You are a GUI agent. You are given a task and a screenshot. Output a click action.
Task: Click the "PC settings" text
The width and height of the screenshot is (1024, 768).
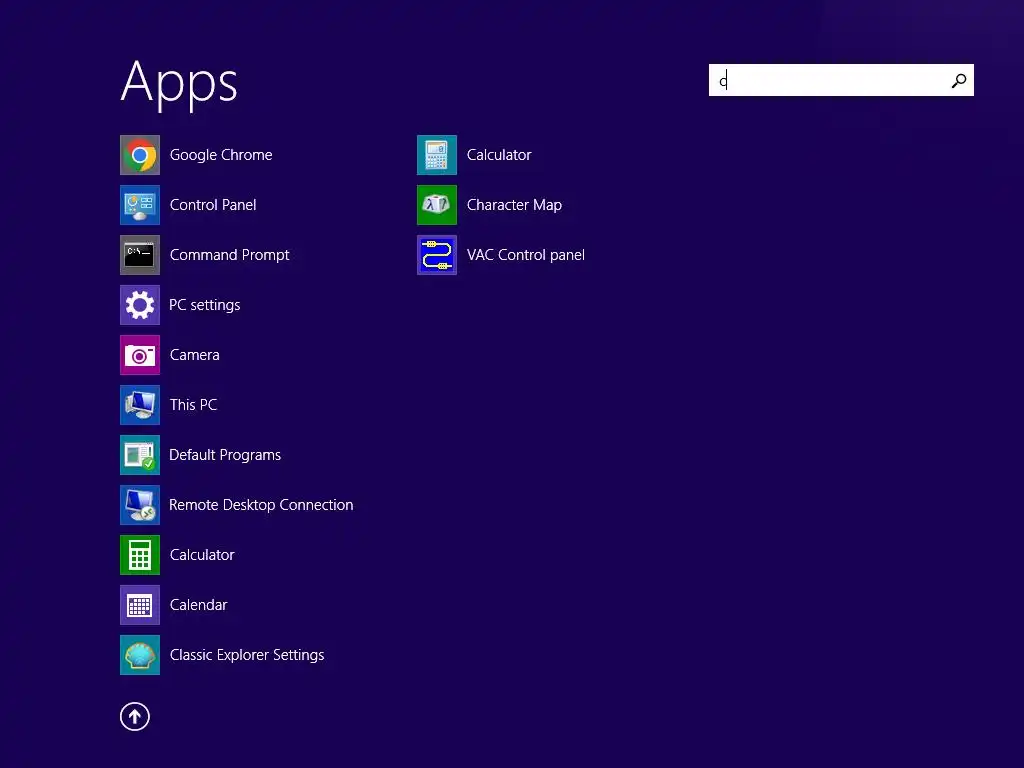pos(204,305)
